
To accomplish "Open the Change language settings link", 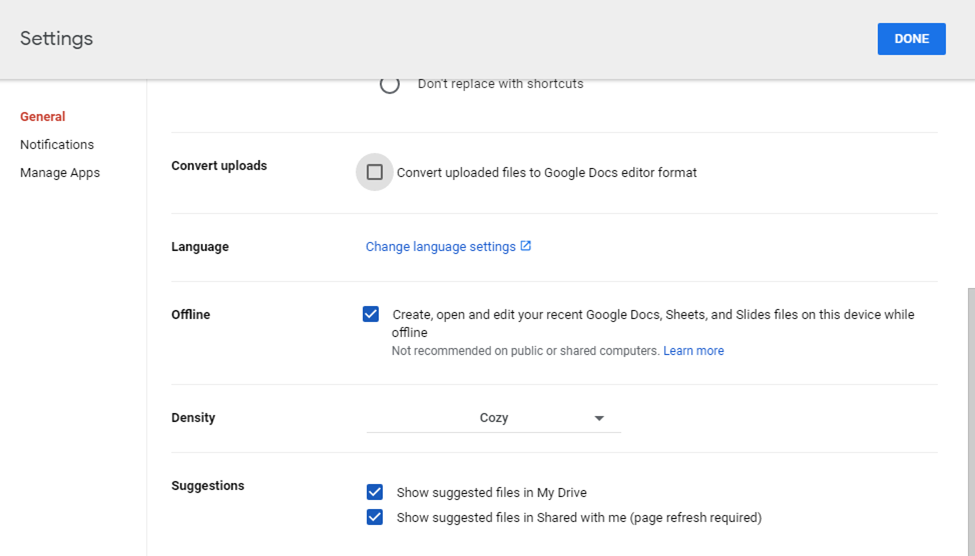I will tap(440, 247).
